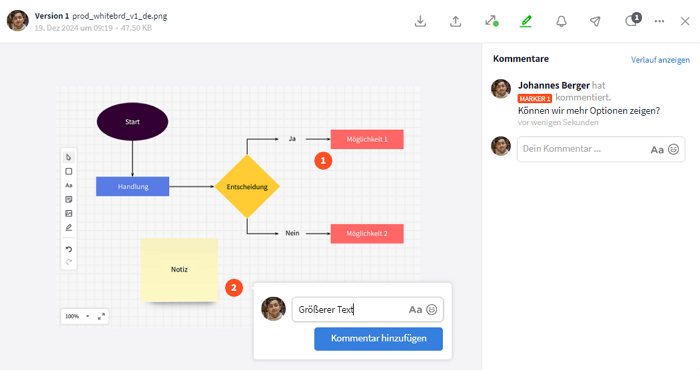
Task: Click the upload new version icon
Action: (x=455, y=21)
